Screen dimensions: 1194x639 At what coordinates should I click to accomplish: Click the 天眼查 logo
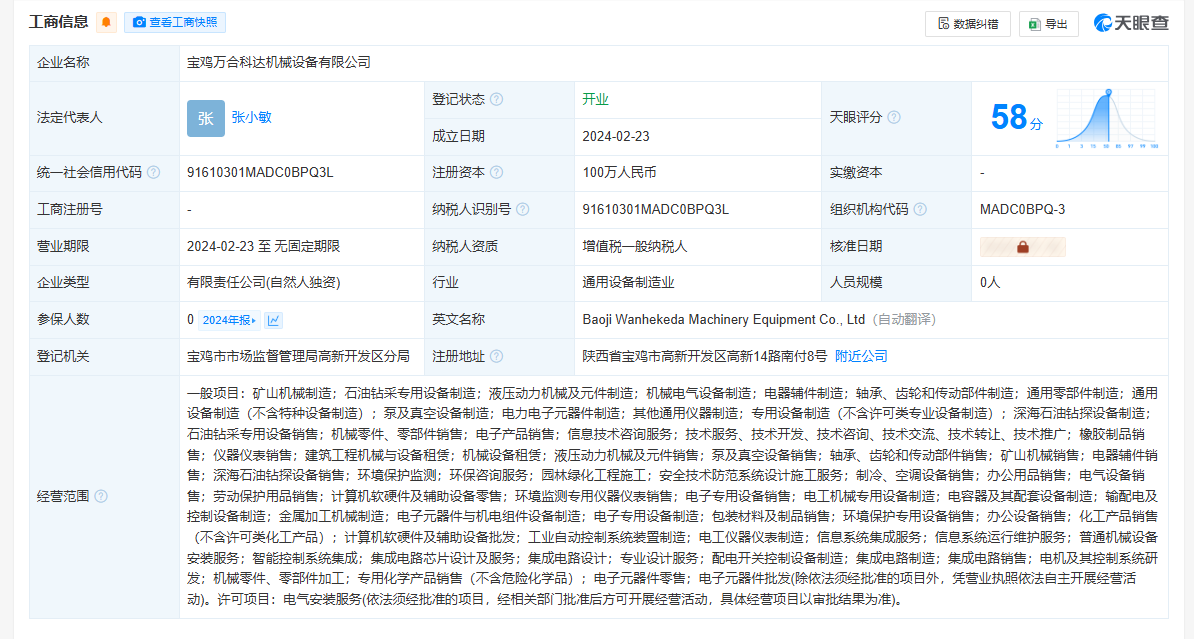click(1132, 23)
